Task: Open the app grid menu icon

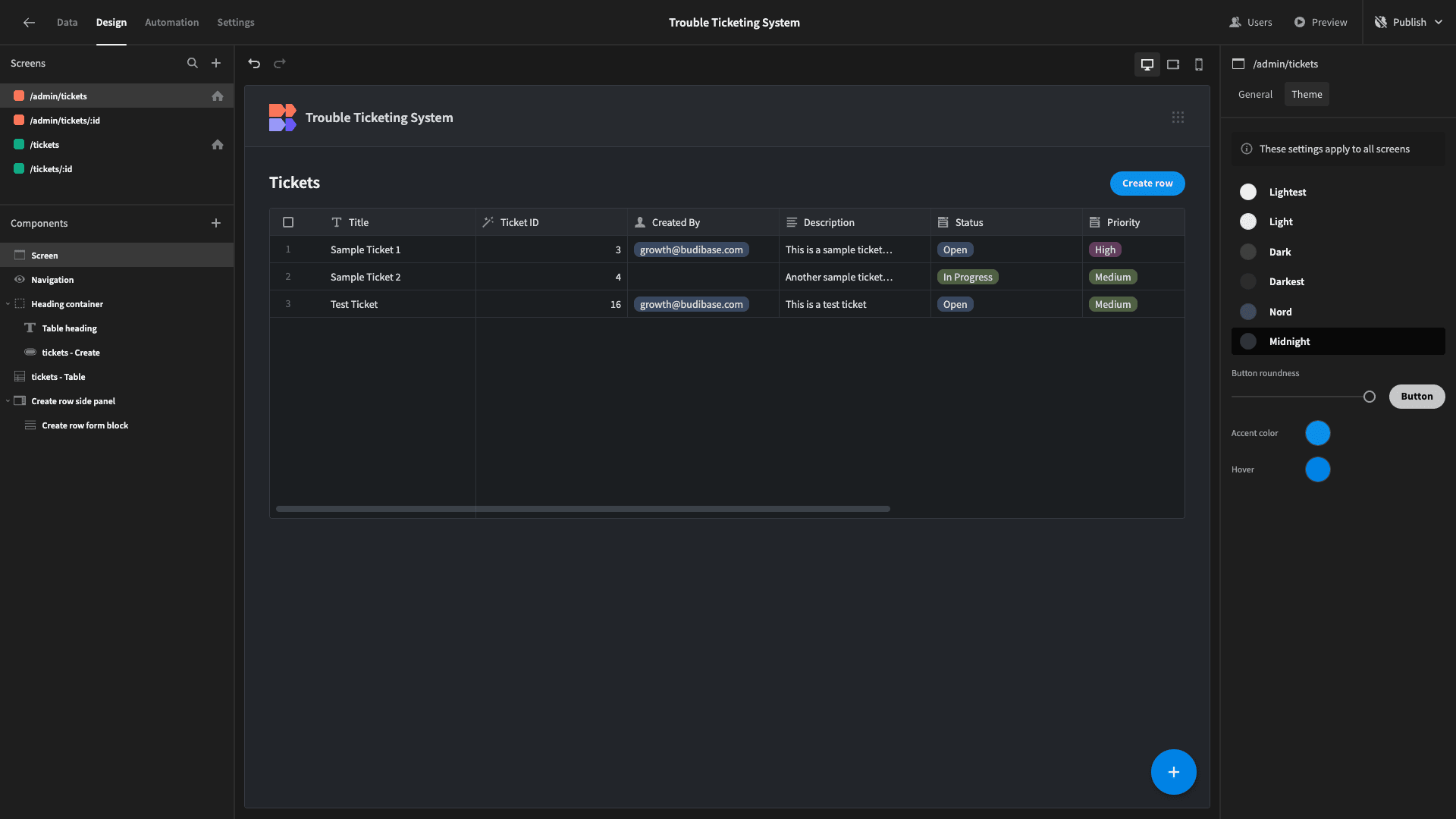Action: pyautogui.click(x=1178, y=118)
